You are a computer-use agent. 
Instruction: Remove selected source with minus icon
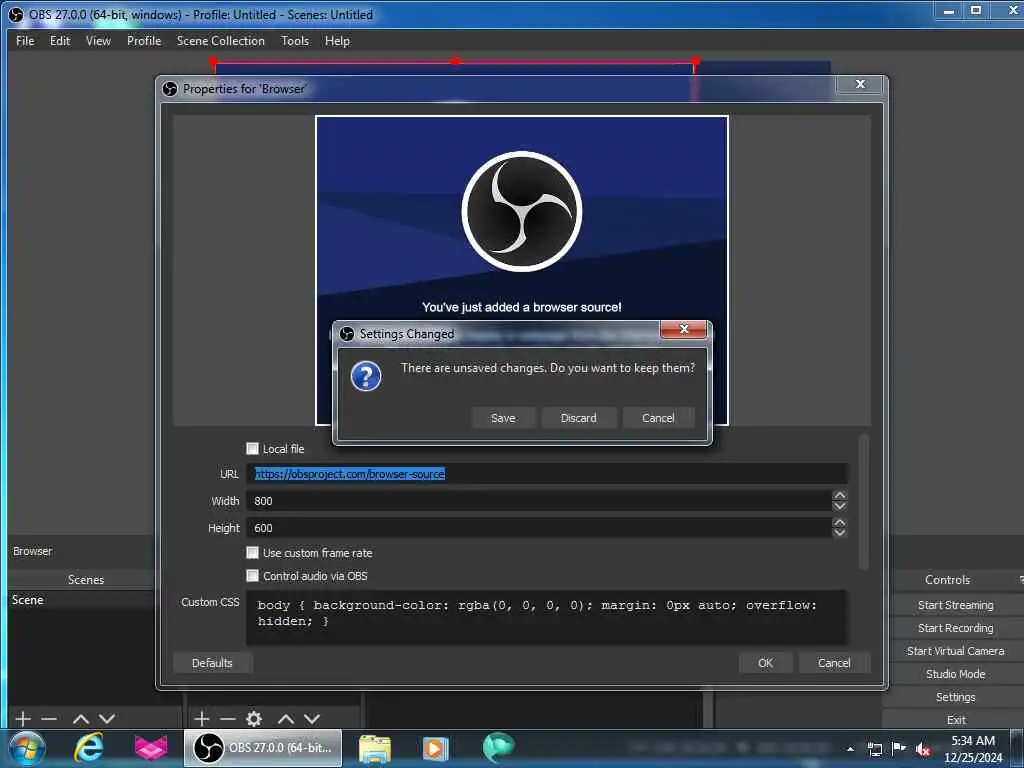pyautogui.click(x=228, y=719)
